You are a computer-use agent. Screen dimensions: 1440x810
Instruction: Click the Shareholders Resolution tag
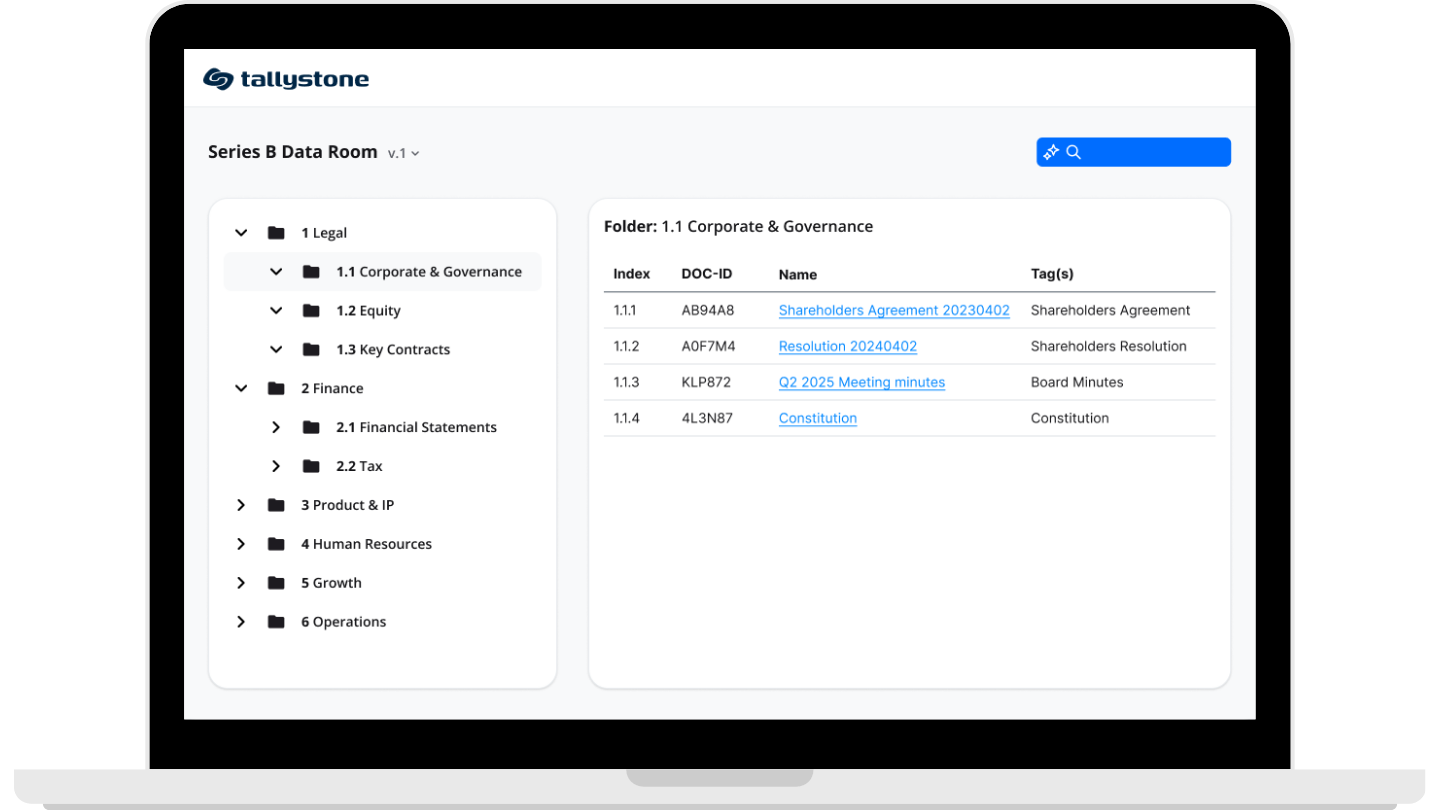(1109, 346)
